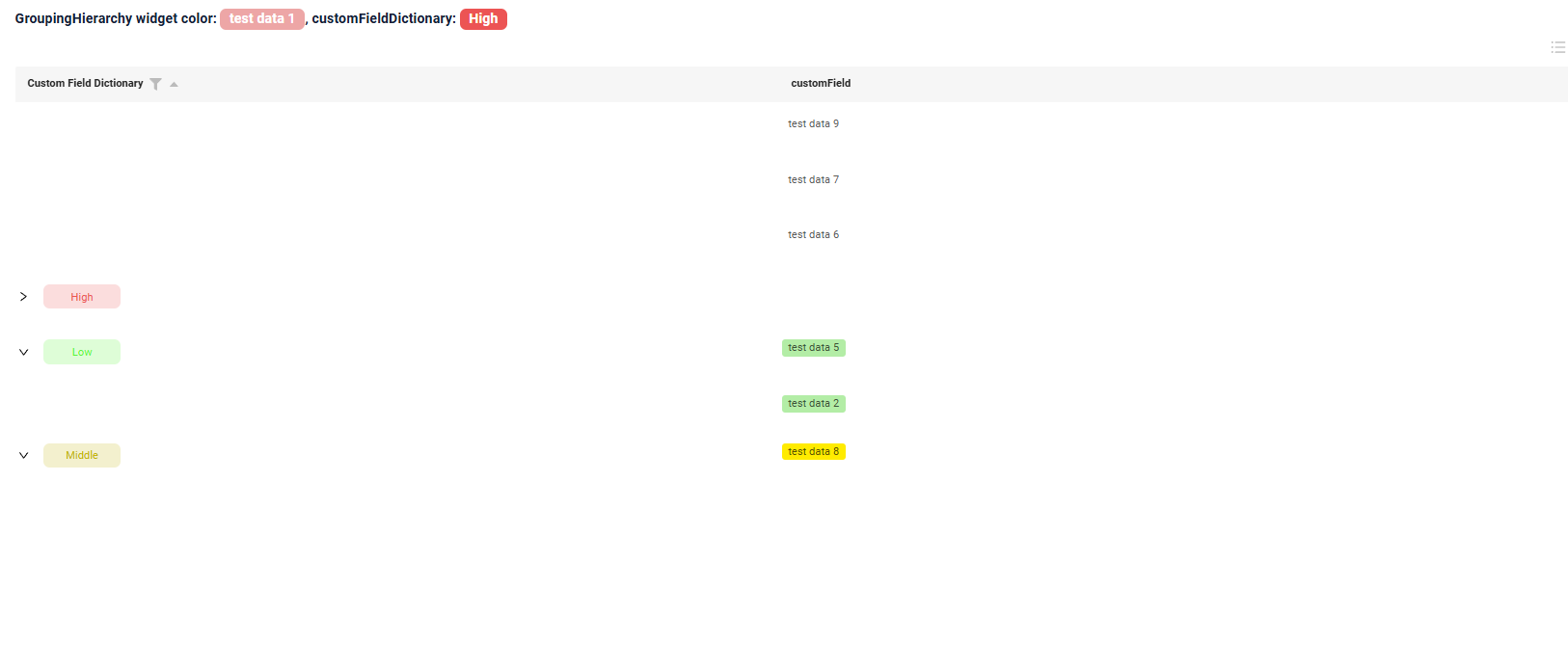Collapse the Middle group row
This screenshot has height=669, width=1568.
click(24, 455)
